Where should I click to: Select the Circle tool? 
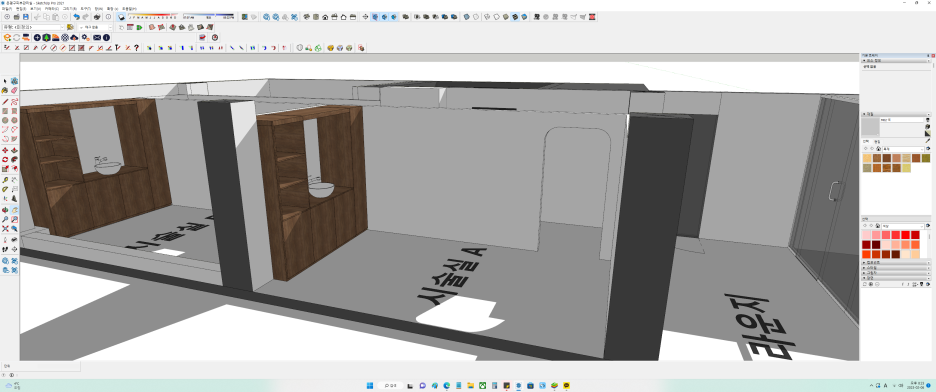(5, 120)
